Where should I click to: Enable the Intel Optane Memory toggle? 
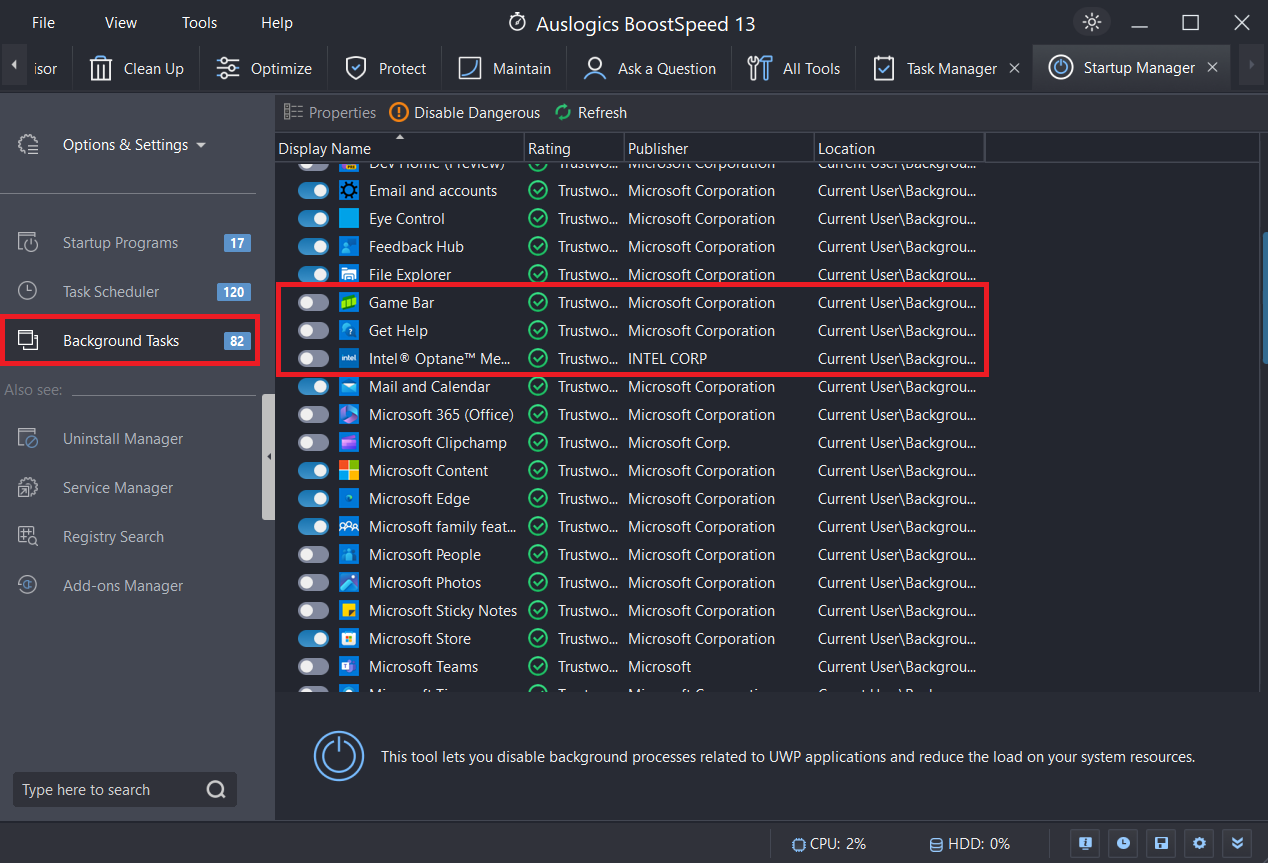(314, 359)
